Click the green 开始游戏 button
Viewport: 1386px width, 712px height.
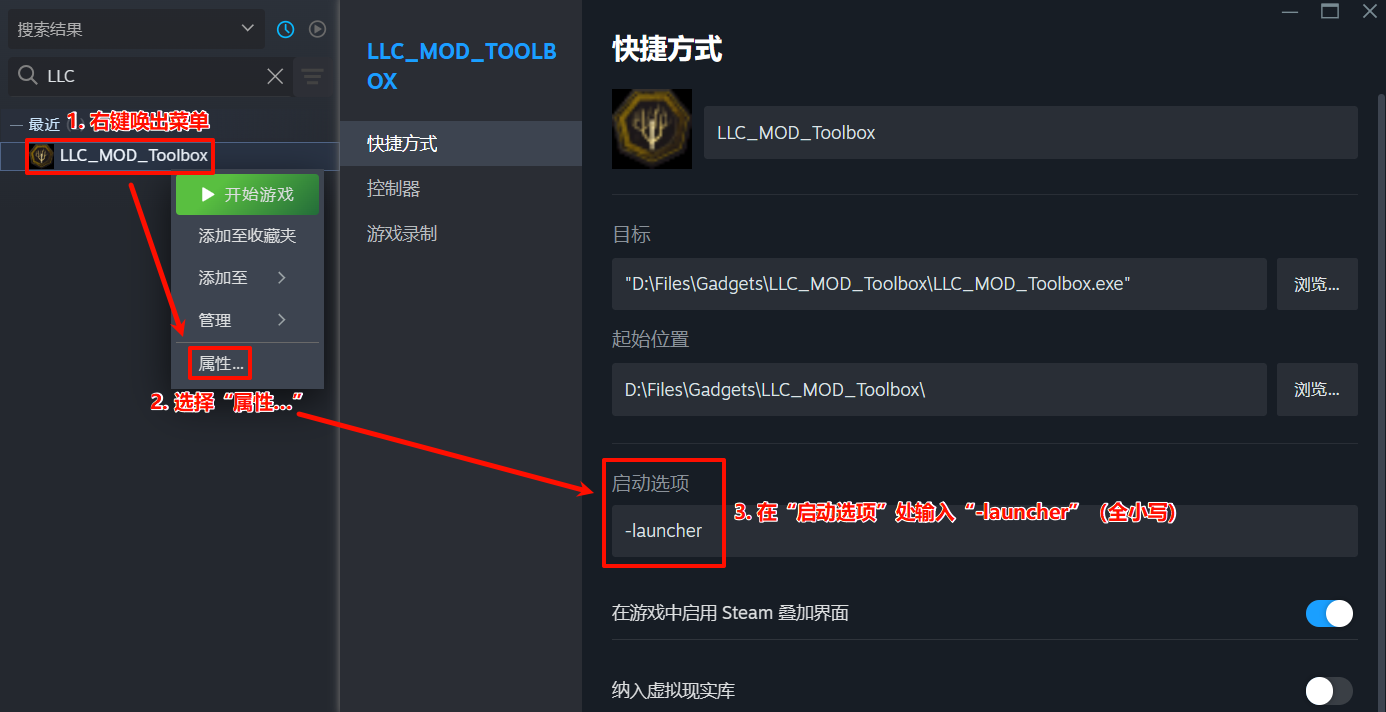(247, 194)
